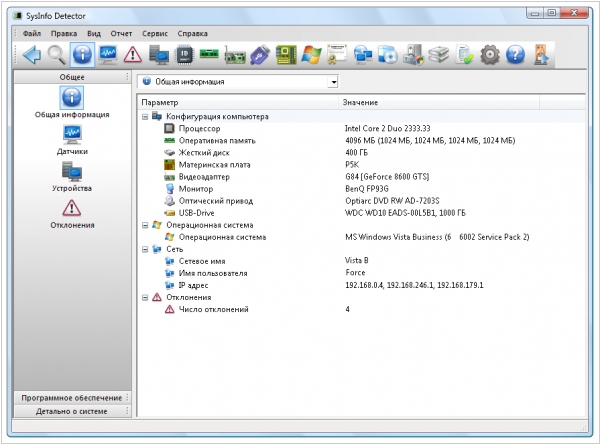
Task: Select the Жесткий диск row
Action: (x=362, y=153)
